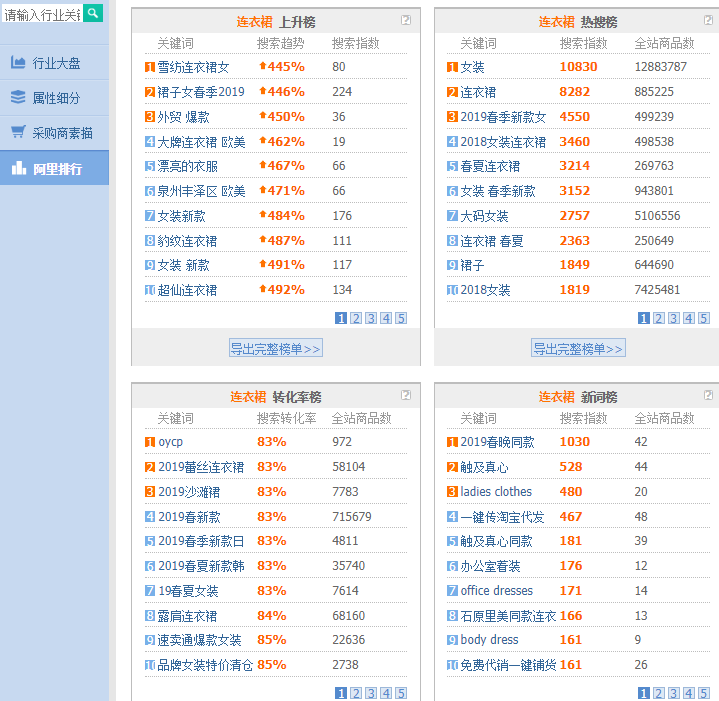Go to page 5 of 热搜榜
The height and width of the screenshot is (701, 719).
point(704,318)
